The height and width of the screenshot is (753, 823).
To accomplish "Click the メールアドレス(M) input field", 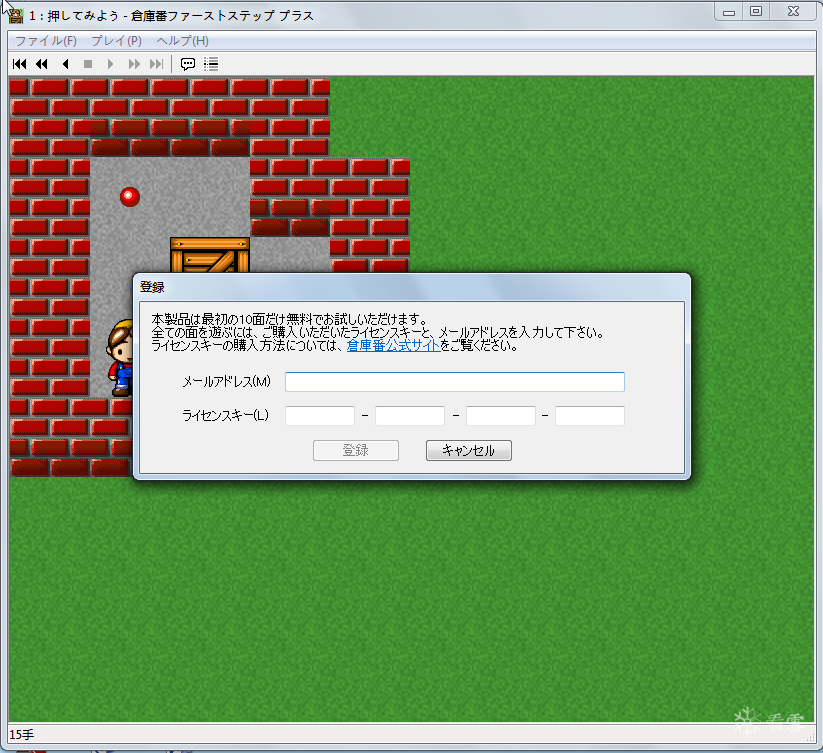I will click(455, 381).
